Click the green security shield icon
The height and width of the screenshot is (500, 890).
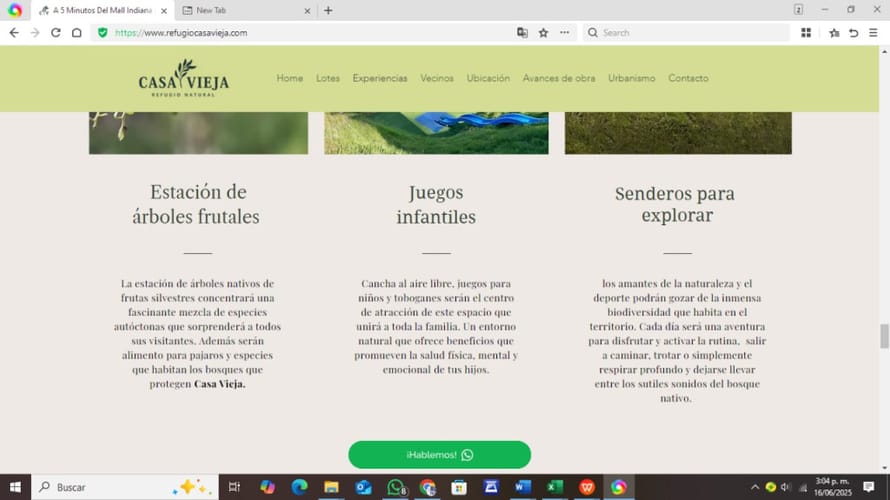click(103, 33)
